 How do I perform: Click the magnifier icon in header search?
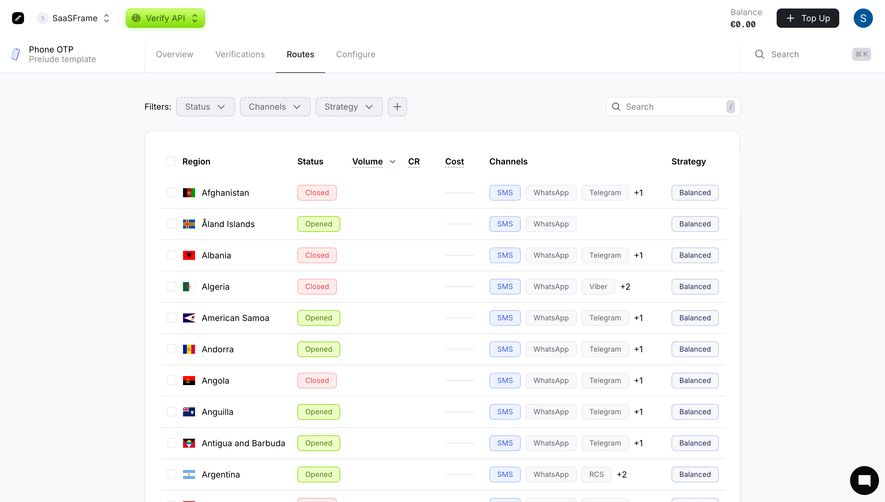760,54
